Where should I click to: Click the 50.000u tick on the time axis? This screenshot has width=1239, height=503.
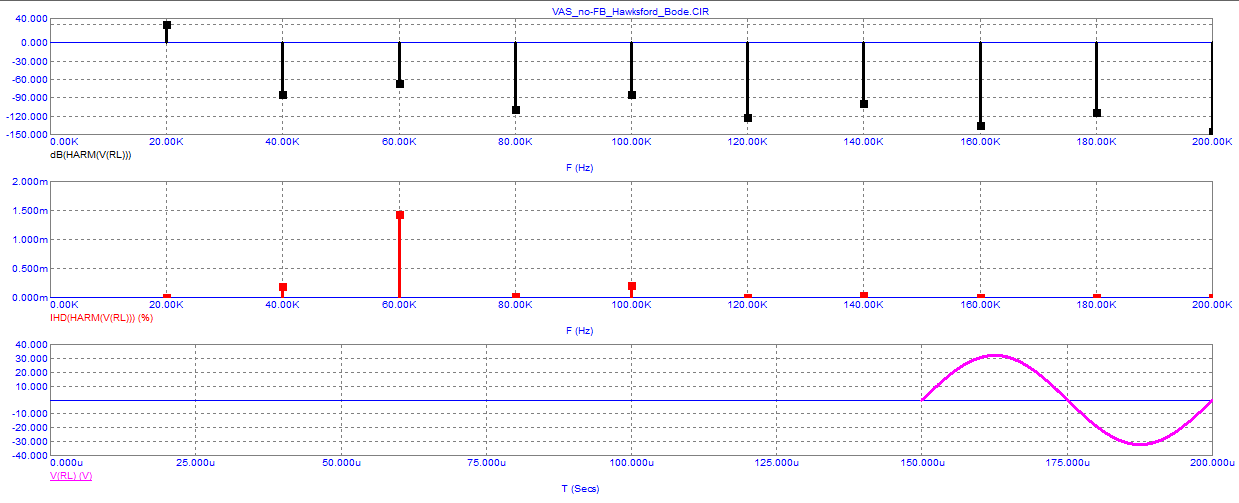pyautogui.click(x=340, y=464)
